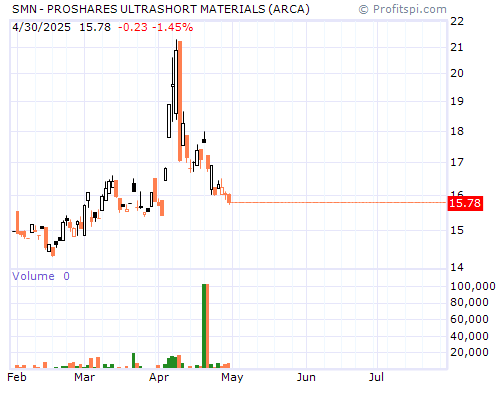Click the 100,000 volume axis label
Viewport: 500px width, 400px height.
point(473,286)
